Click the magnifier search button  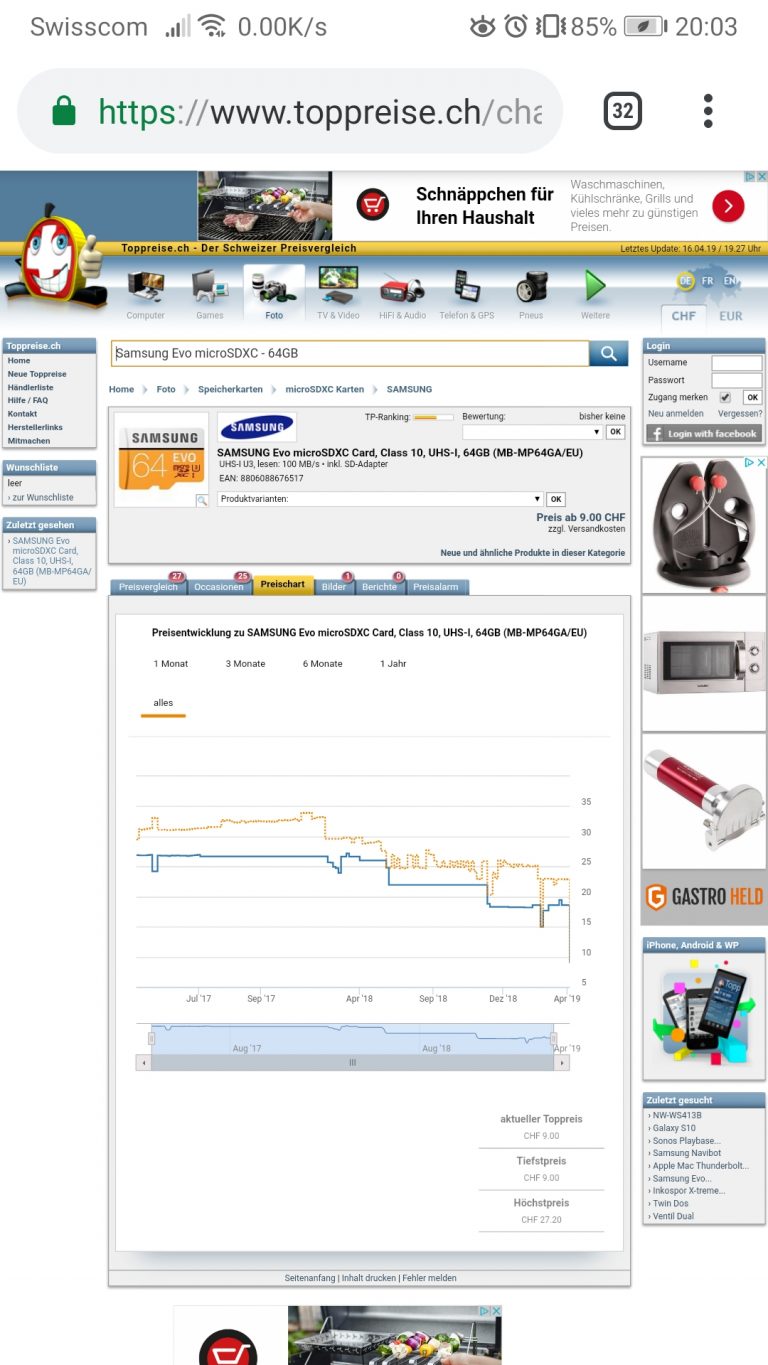(x=608, y=353)
